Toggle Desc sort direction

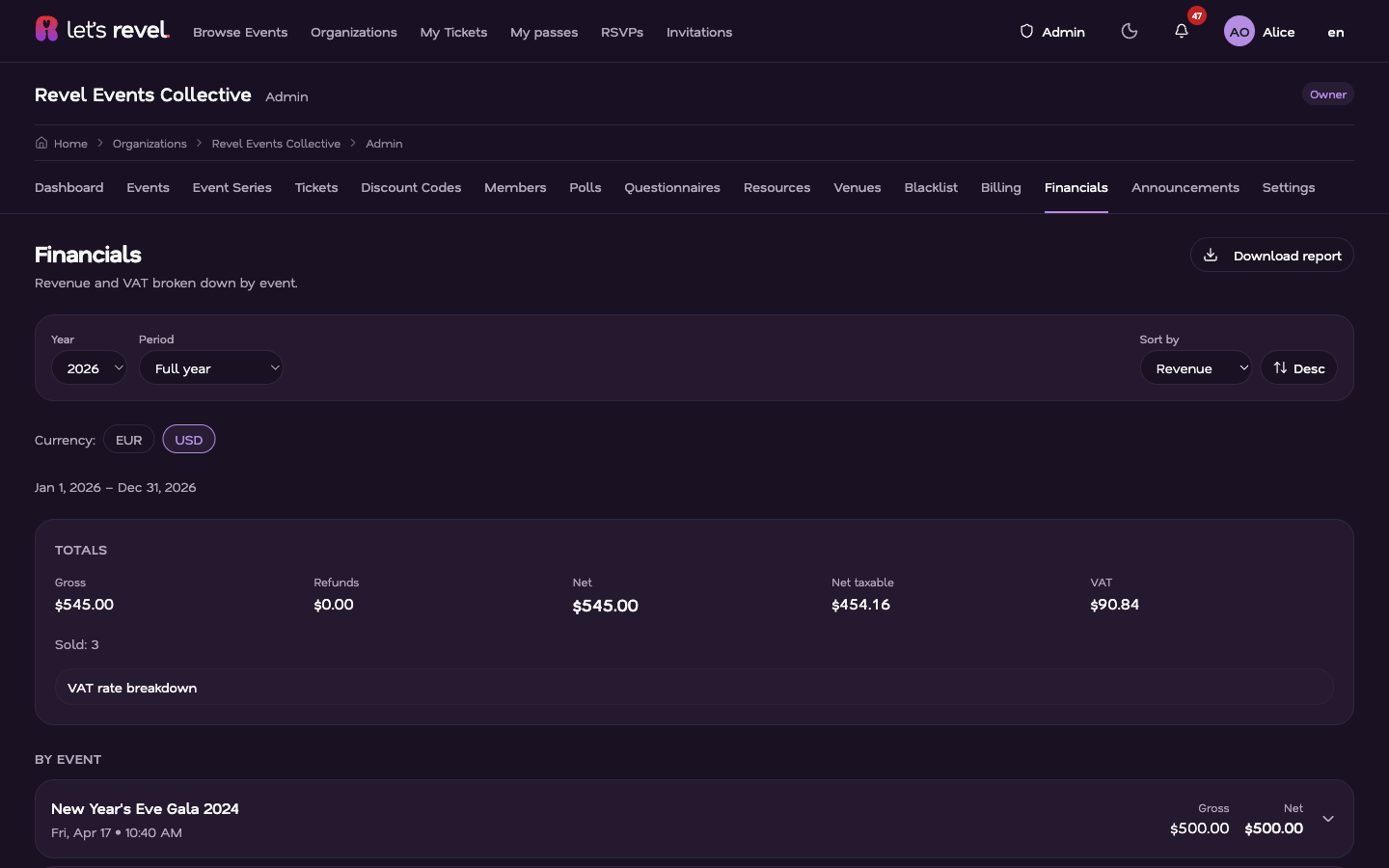(x=1298, y=367)
